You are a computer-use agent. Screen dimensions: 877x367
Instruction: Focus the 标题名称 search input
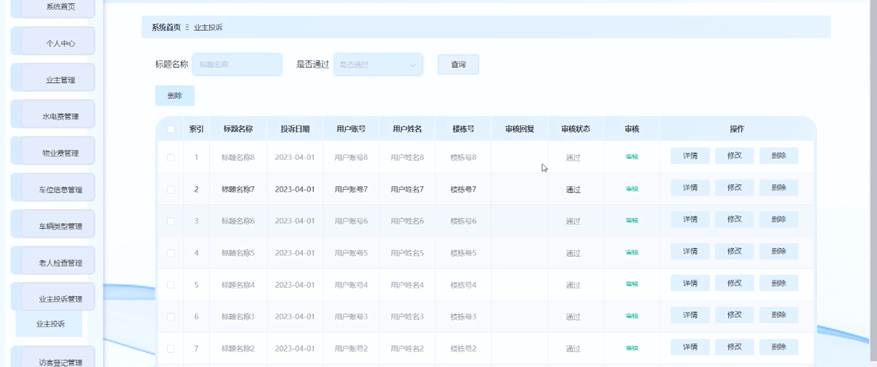(237, 65)
